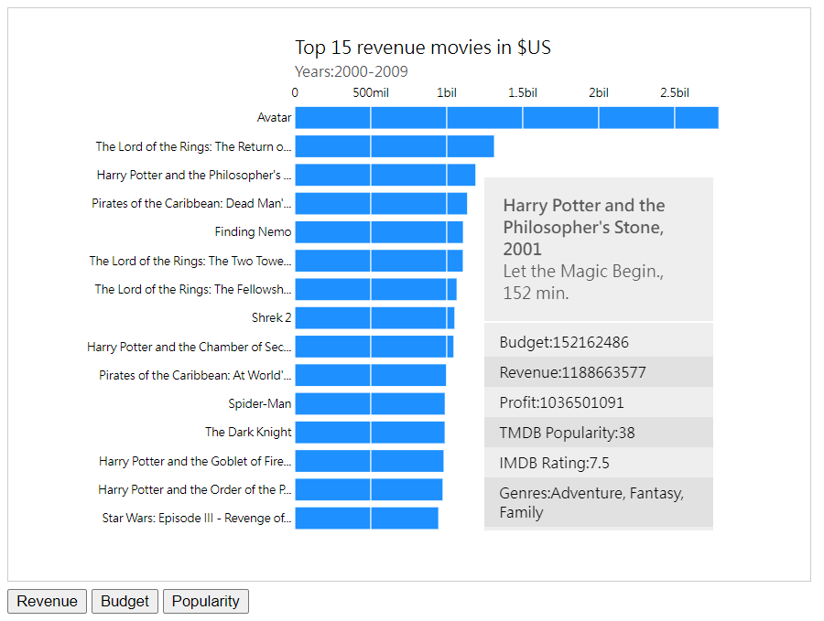This screenshot has height=621, width=824.
Task: Click the Revenue row in tooltip
Action: pos(599,372)
